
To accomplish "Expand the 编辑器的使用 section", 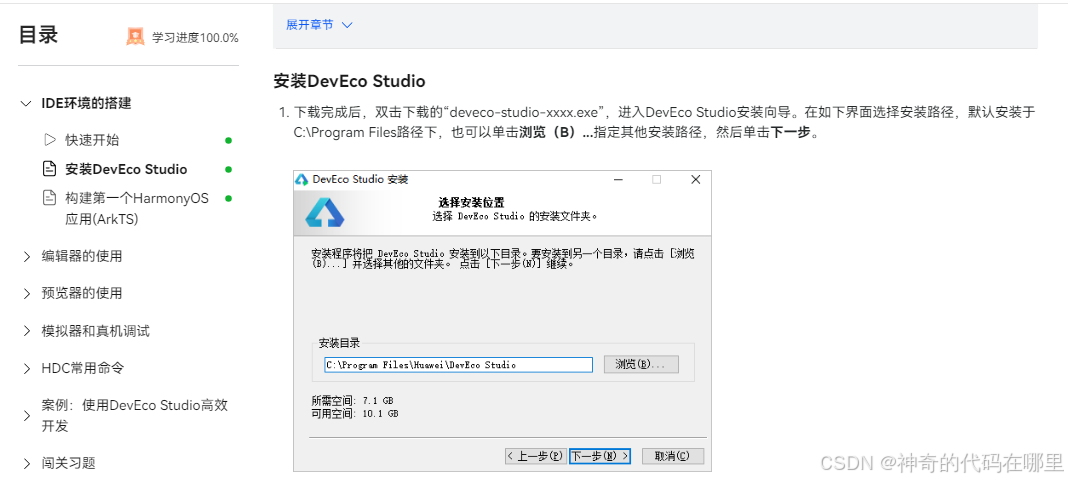I will coord(27,257).
